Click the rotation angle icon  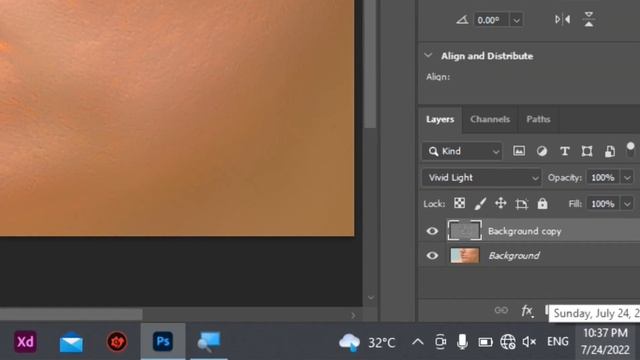[x=462, y=20]
